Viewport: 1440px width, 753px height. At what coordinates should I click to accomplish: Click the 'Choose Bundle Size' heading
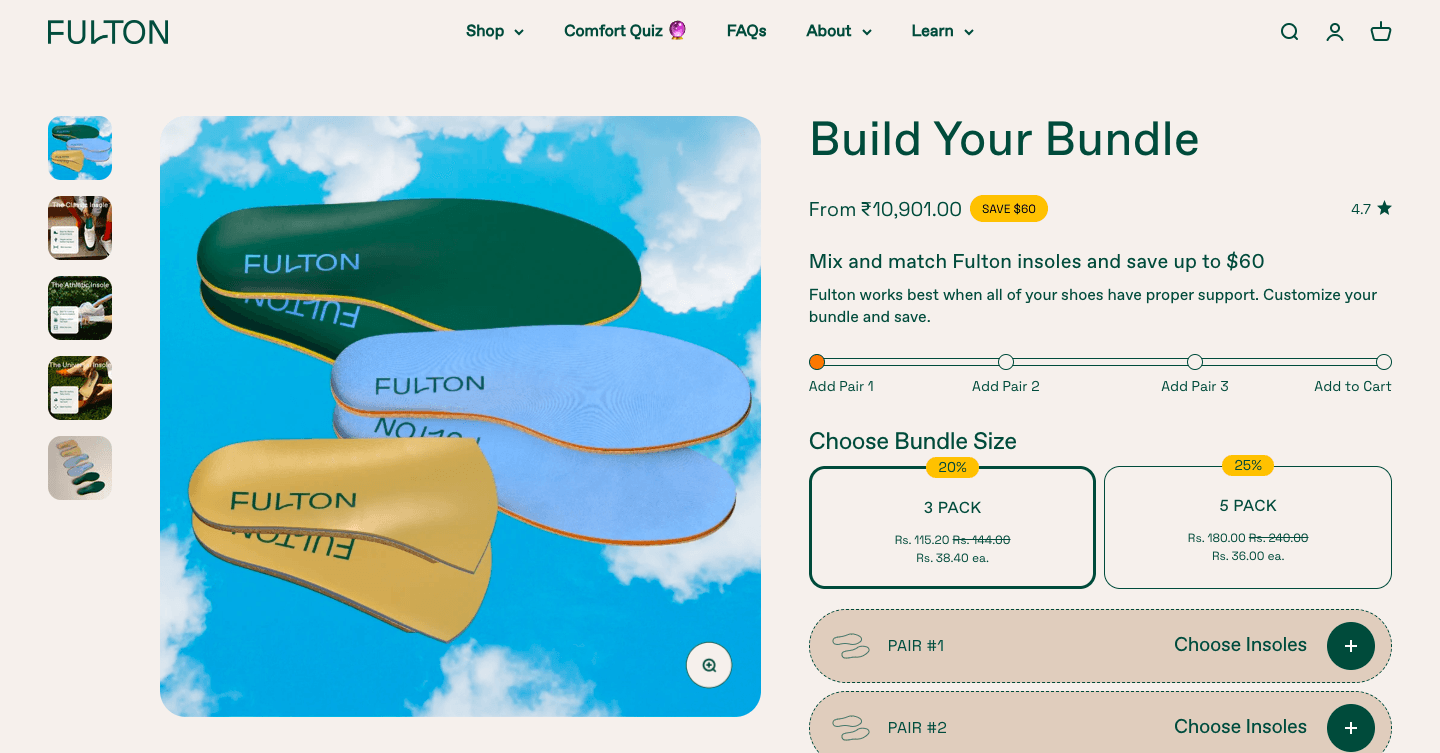tap(913, 441)
